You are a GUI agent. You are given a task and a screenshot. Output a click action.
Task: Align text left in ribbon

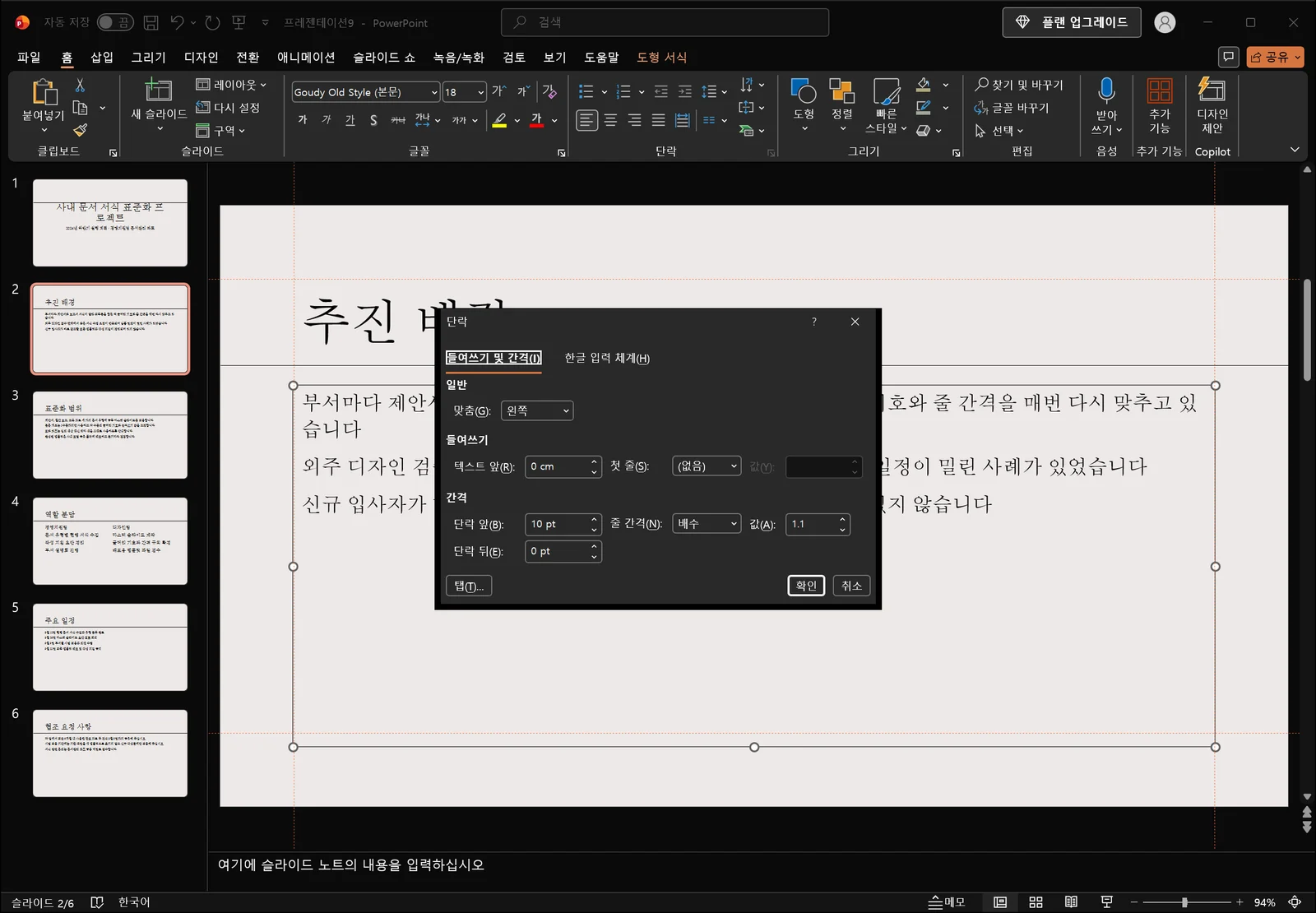click(x=586, y=120)
